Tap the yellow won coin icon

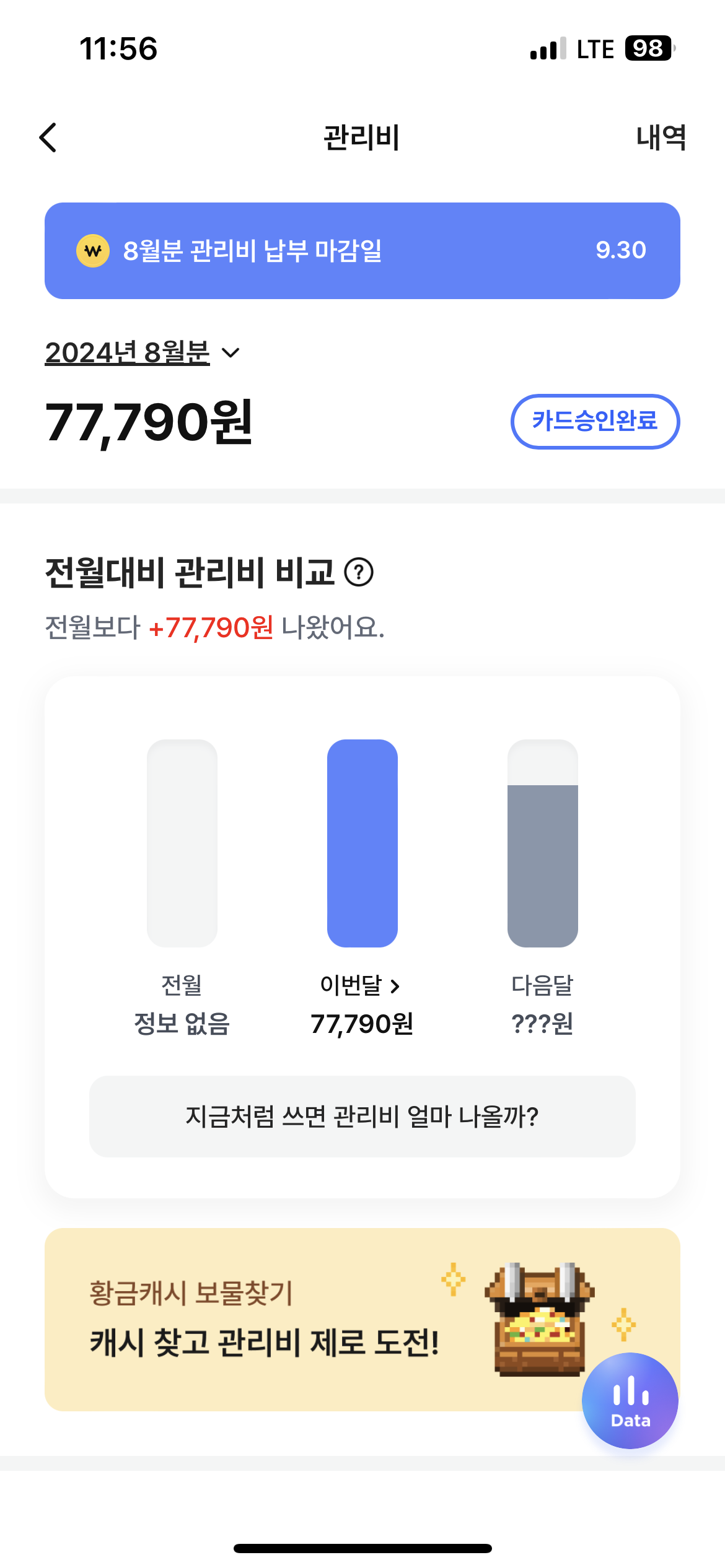tap(93, 251)
